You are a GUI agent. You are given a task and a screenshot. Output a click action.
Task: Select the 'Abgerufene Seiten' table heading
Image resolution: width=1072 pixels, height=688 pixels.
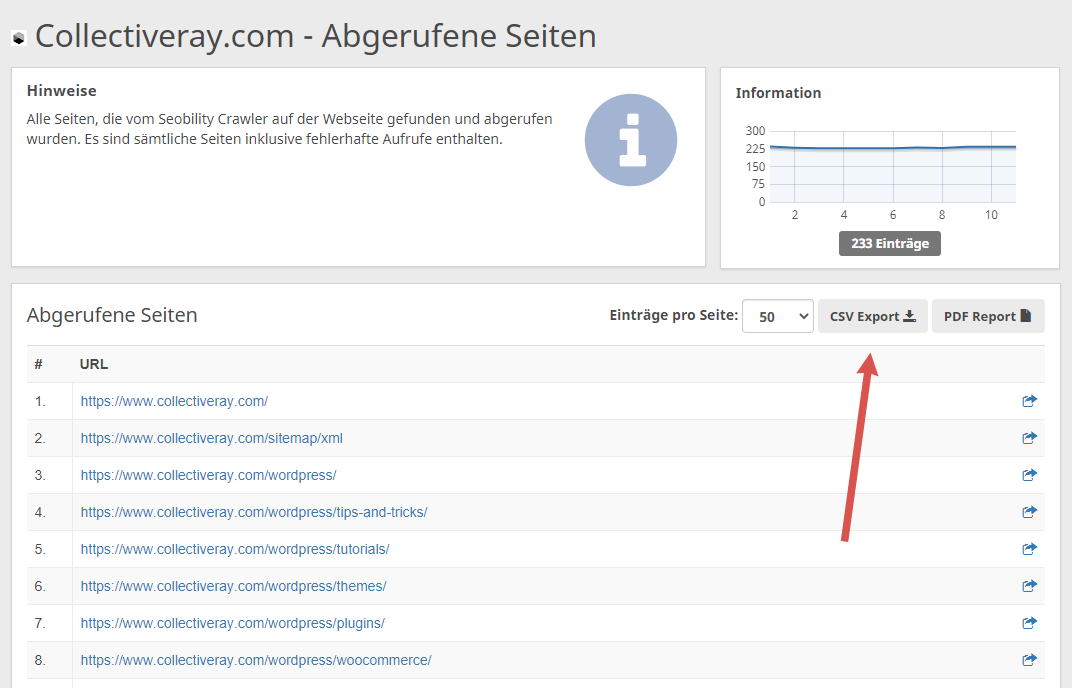pyautogui.click(x=112, y=315)
